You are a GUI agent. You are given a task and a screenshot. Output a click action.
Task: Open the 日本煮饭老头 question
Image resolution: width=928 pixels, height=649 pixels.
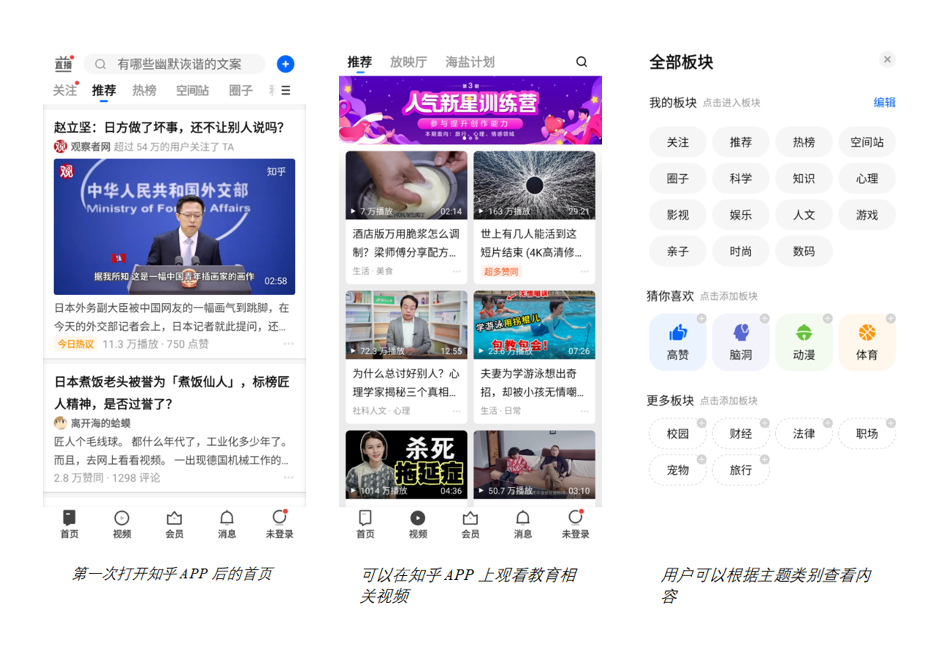click(x=172, y=393)
